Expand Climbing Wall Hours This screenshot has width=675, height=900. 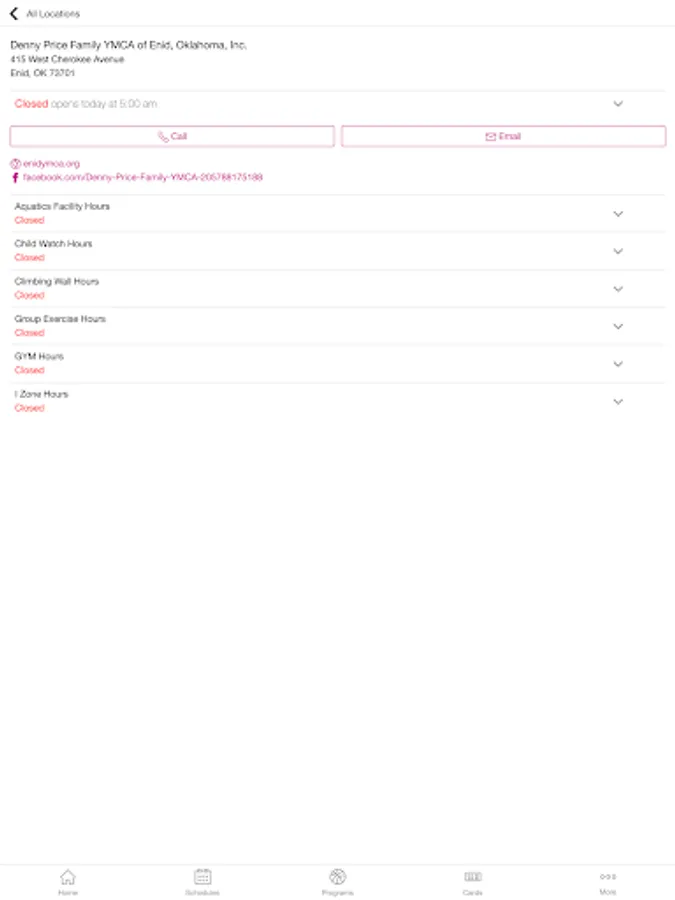pos(618,289)
